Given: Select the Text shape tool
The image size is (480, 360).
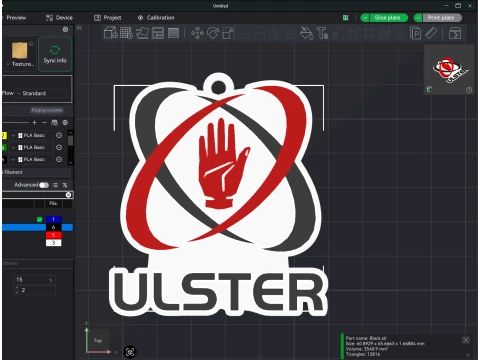Looking at the screenshot, I should point(322,33).
